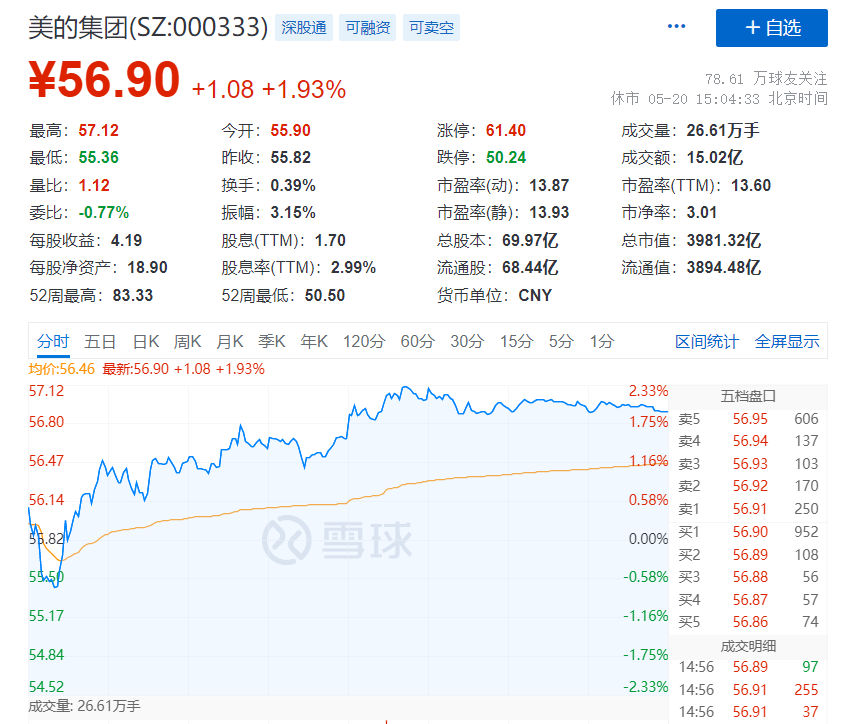Click the 委比 value -0.77%
Viewport: 843px width, 724px height.
click(x=104, y=212)
